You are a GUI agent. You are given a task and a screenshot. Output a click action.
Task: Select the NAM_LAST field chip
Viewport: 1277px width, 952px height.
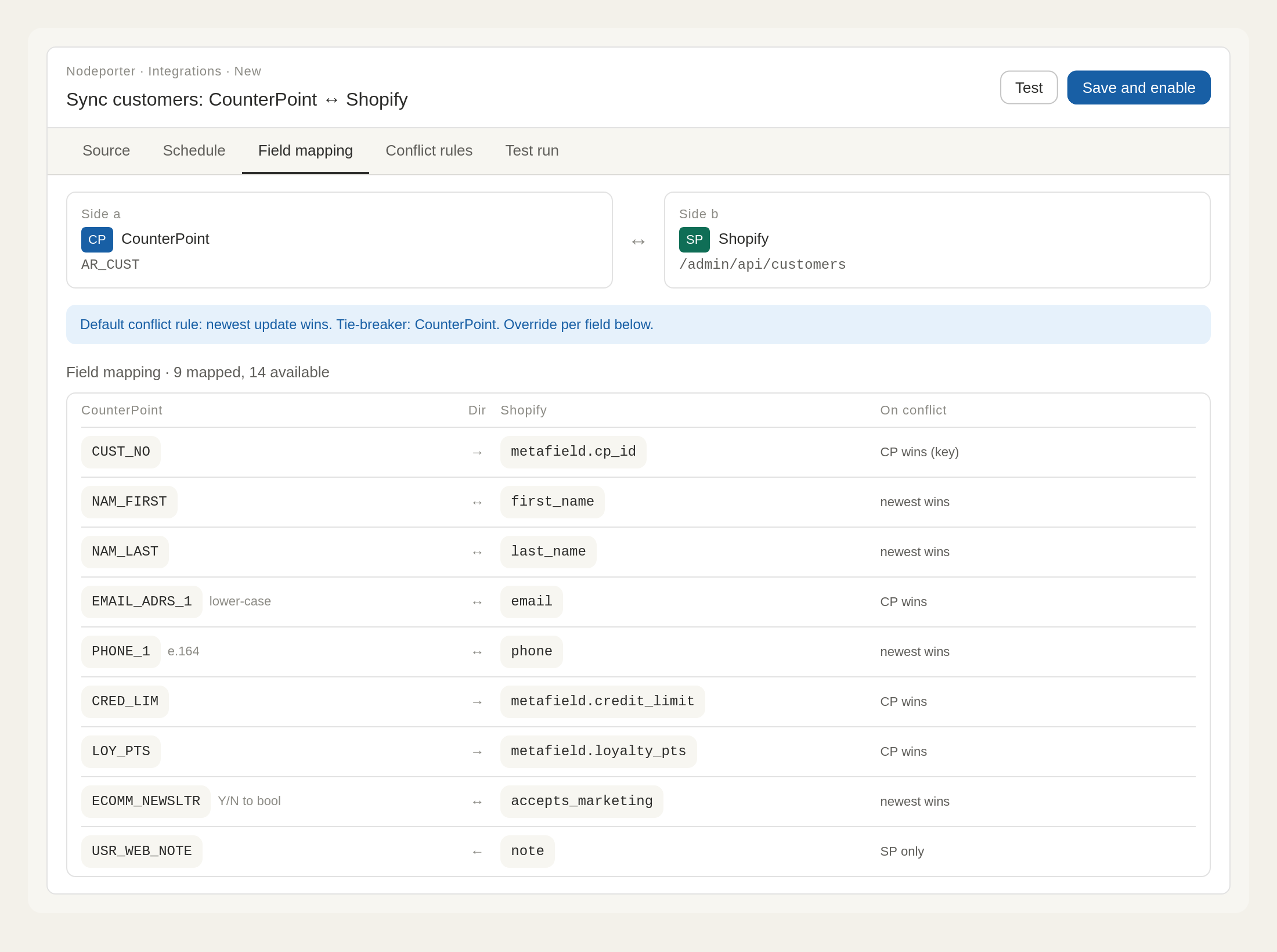pyautogui.click(x=125, y=551)
